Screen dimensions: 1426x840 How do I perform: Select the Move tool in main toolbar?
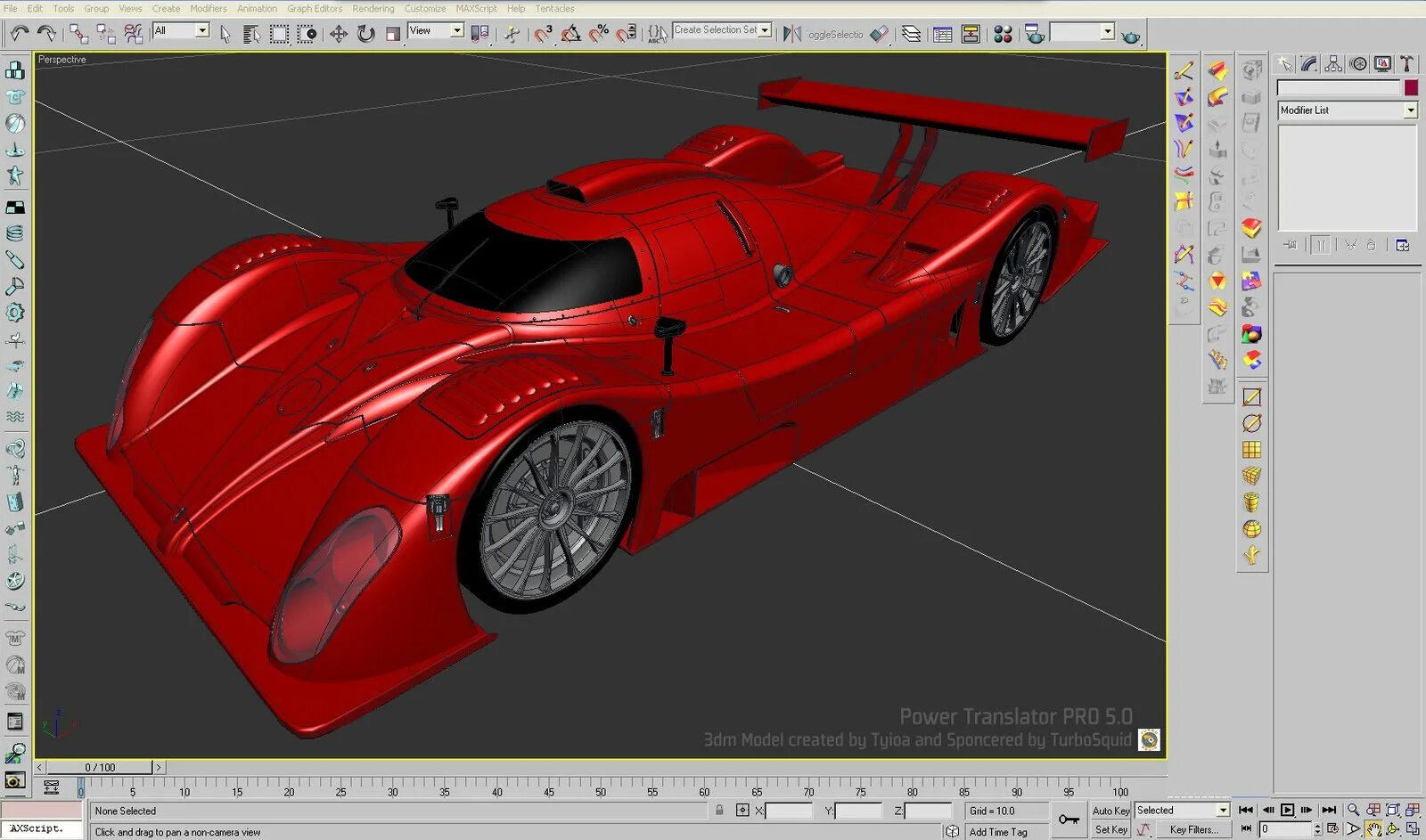pos(339,34)
